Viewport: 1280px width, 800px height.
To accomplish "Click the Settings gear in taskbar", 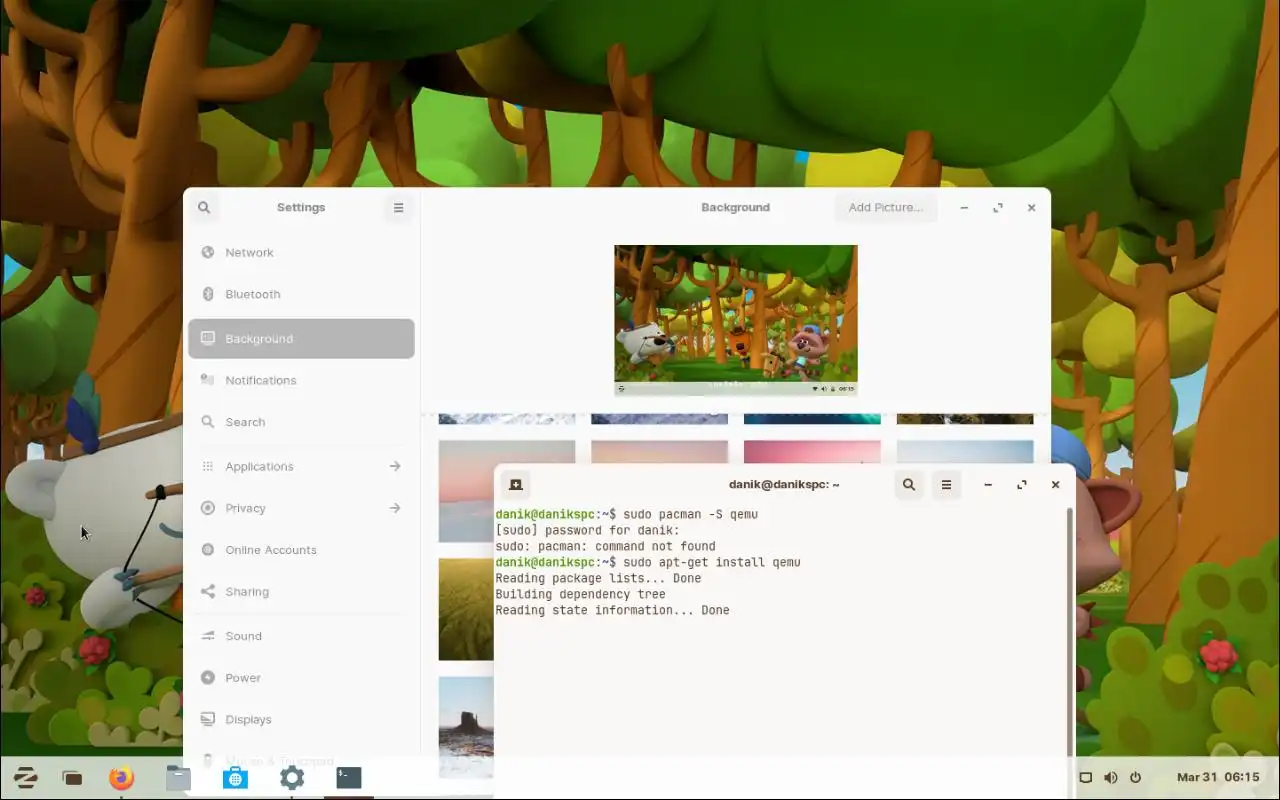I will pos(292,778).
